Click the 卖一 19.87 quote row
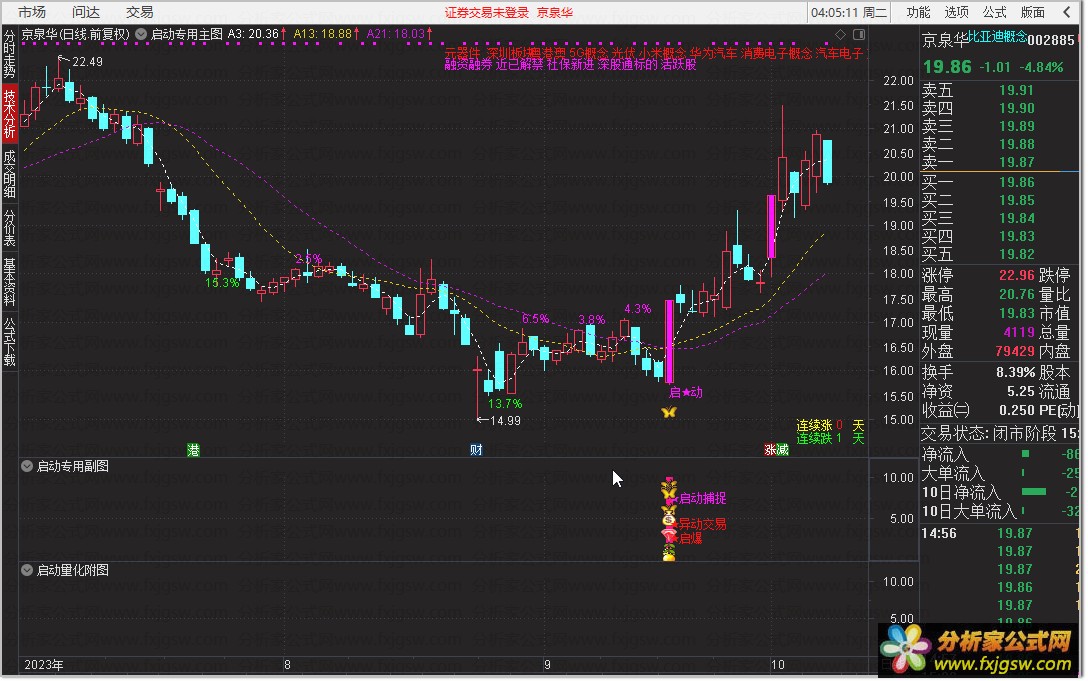Viewport: 1088px width, 681px height. 999,162
